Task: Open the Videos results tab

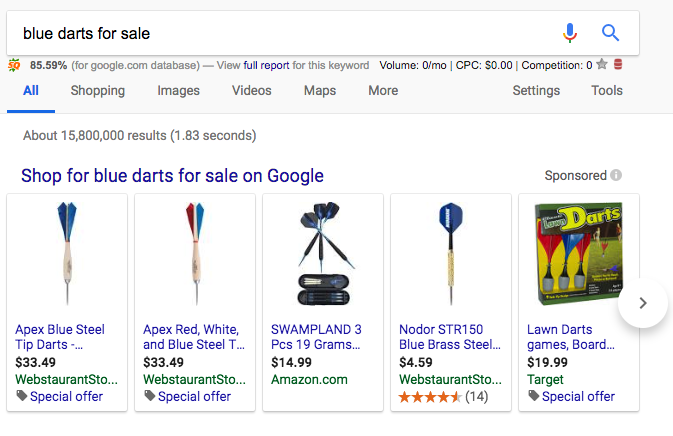Action: tap(251, 91)
